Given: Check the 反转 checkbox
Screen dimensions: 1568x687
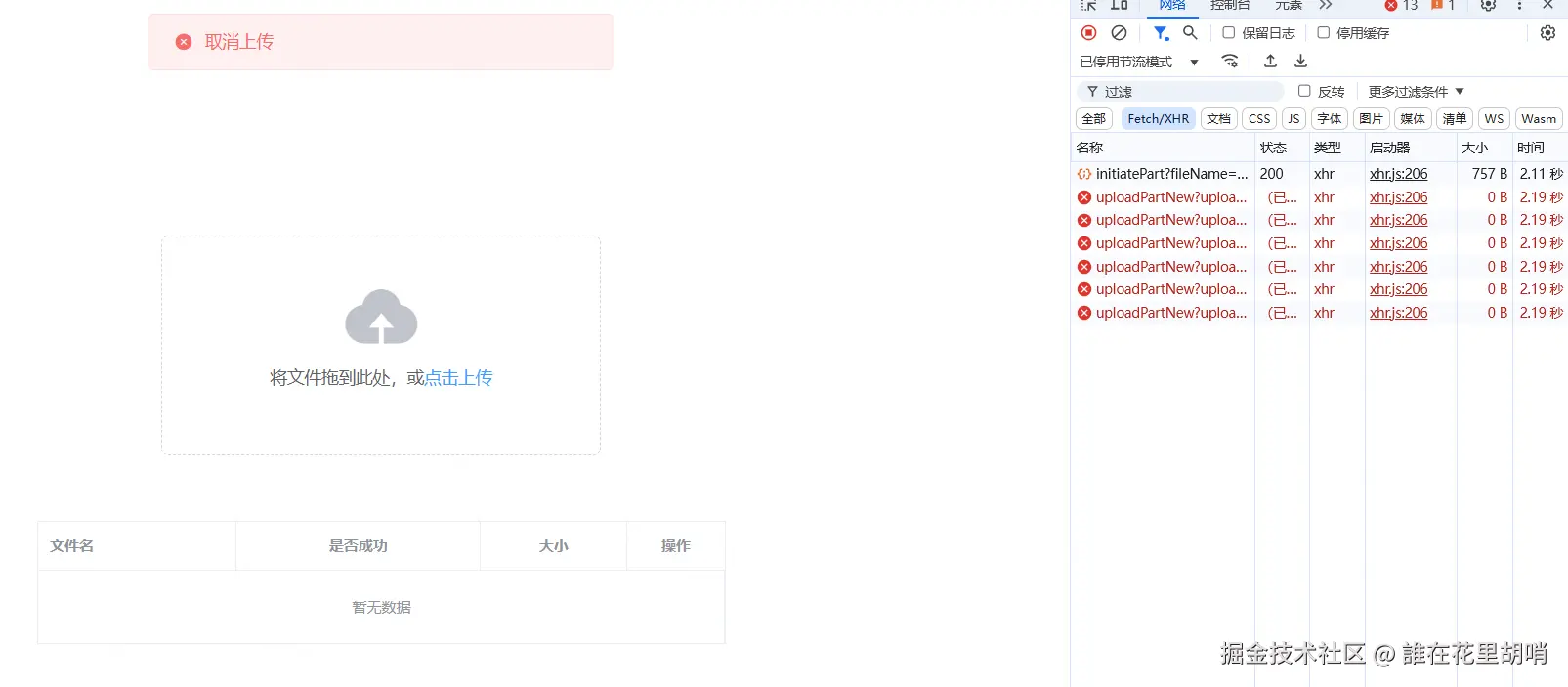Looking at the screenshot, I should coord(1303,91).
